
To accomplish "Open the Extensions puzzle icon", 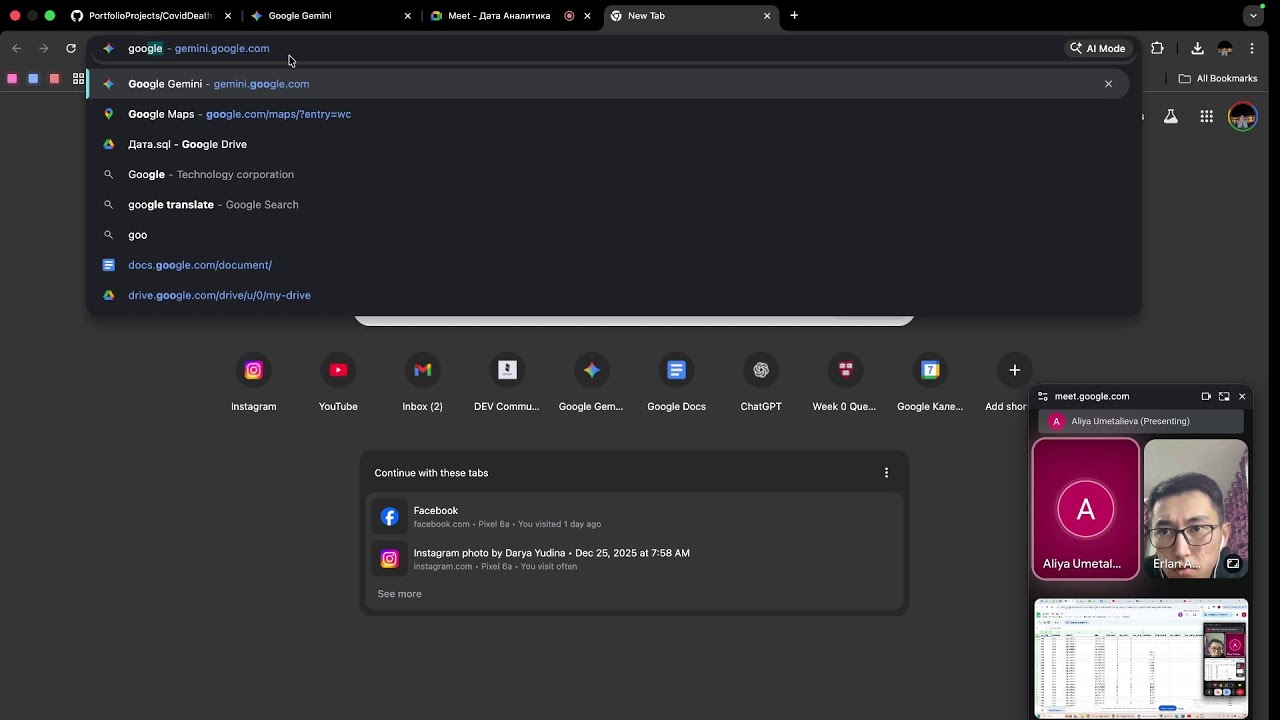I will [1158, 48].
